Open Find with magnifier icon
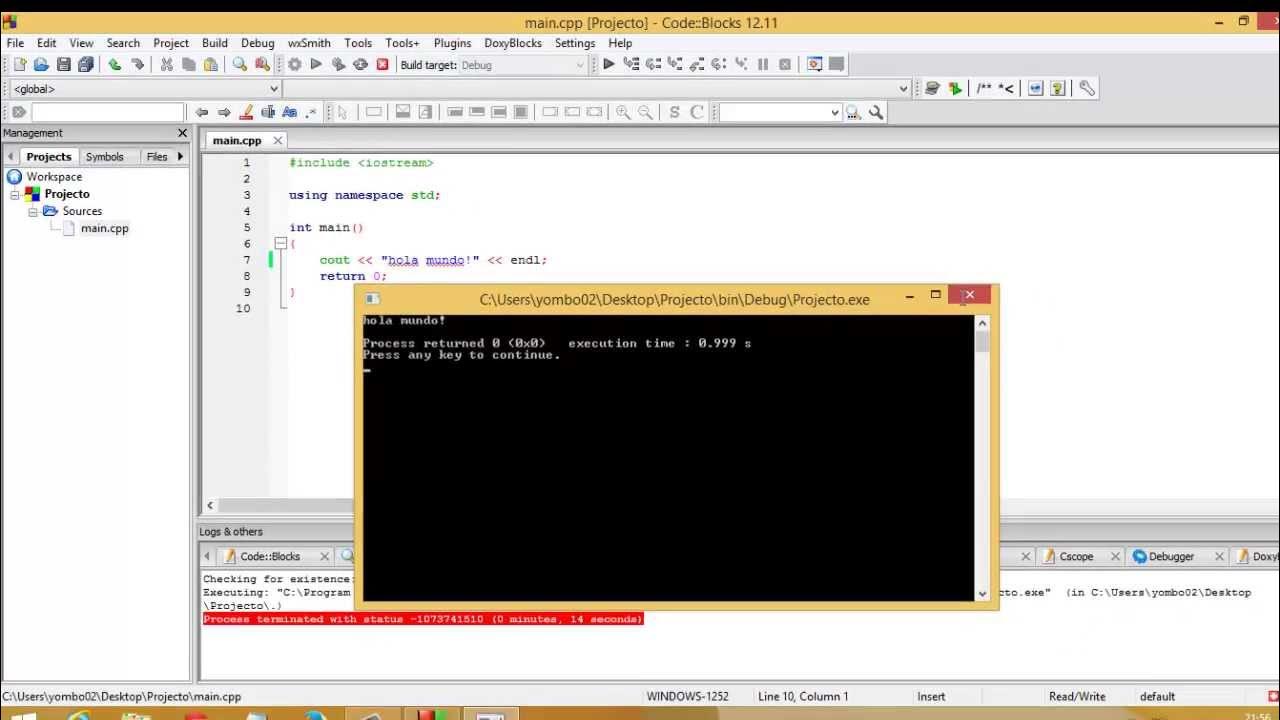Viewport: 1280px width, 720px height. (x=240, y=65)
